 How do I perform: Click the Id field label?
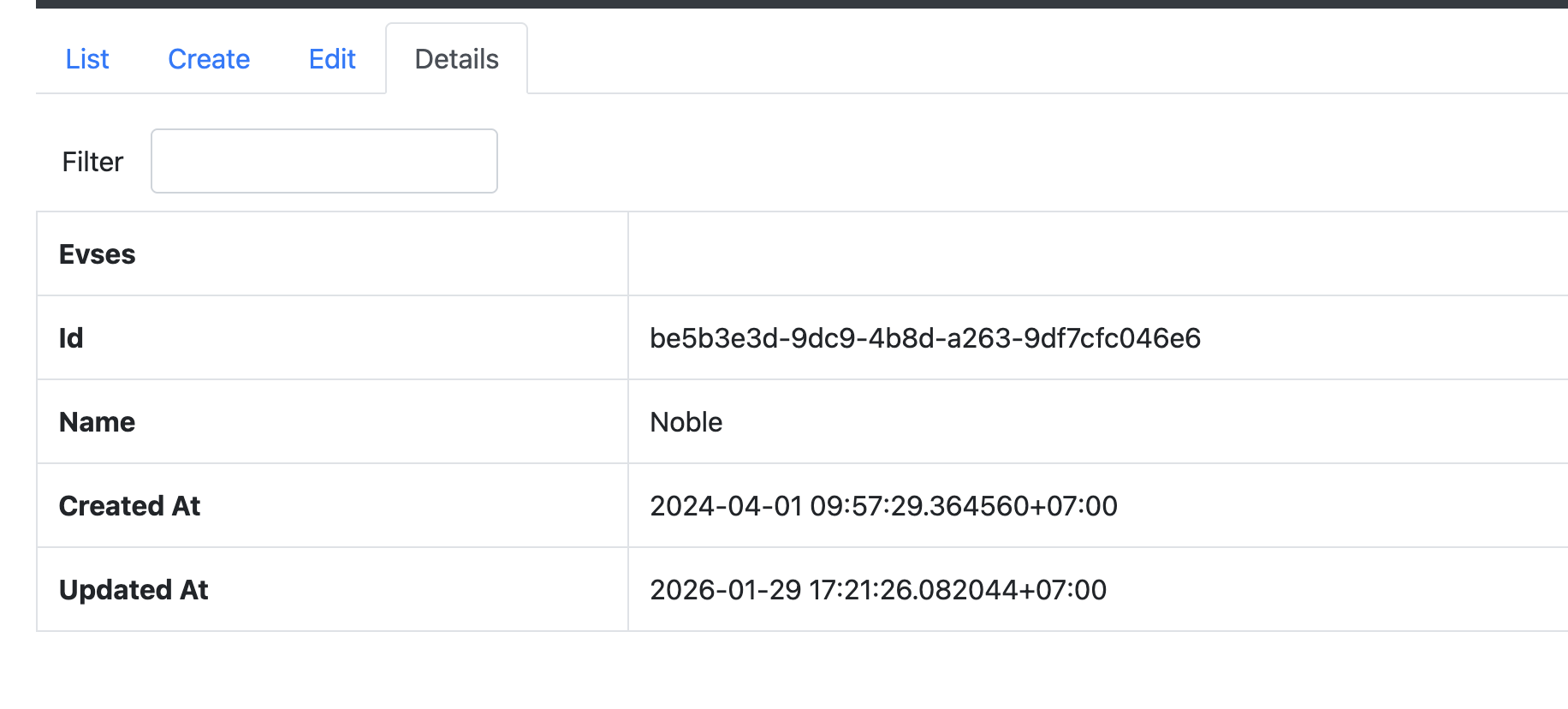click(71, 338)
